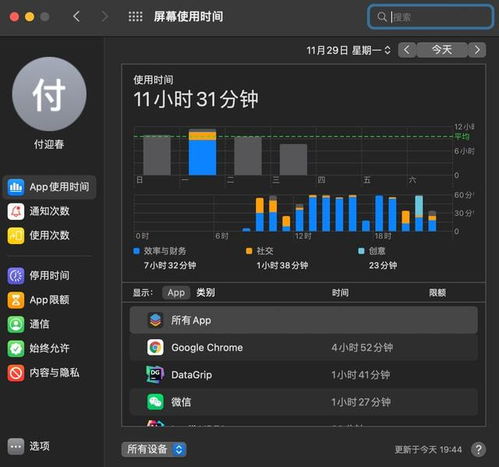Open 内容与隐私 restriction icon
This screenshot has height=467, width=499.
coord(16,373)
